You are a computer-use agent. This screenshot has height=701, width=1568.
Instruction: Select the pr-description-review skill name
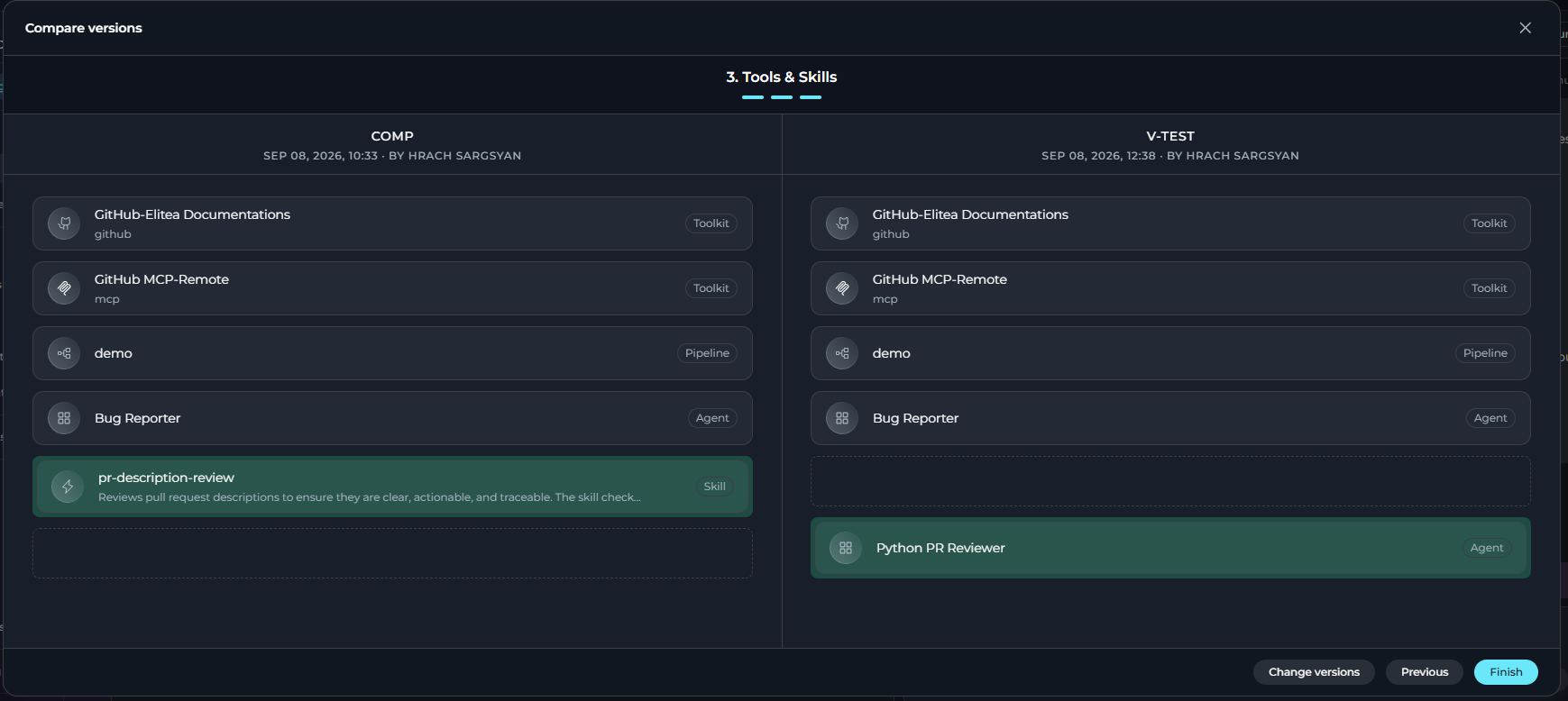point(166,478)
